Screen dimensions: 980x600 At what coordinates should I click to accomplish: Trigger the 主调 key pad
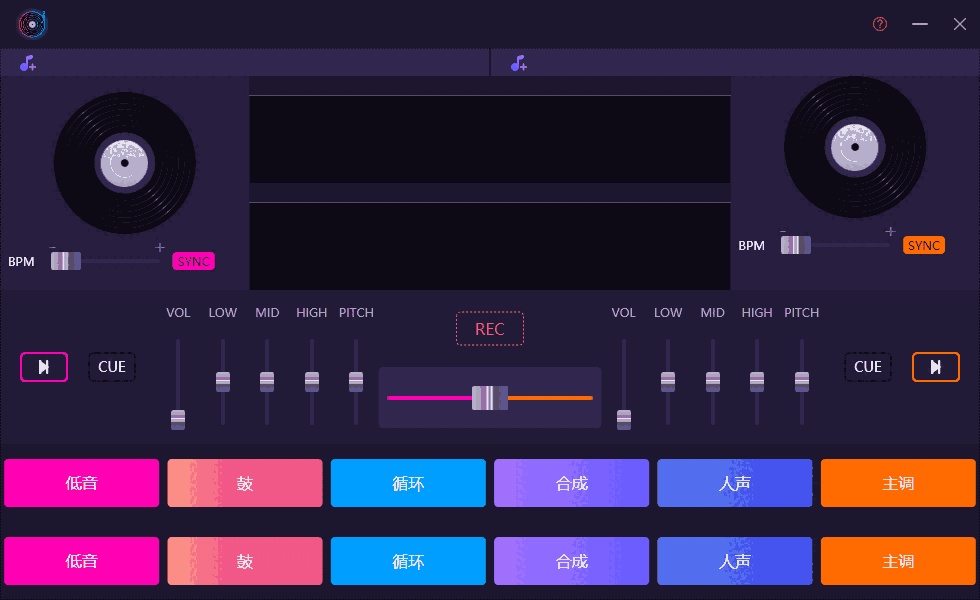click(898, 483)
